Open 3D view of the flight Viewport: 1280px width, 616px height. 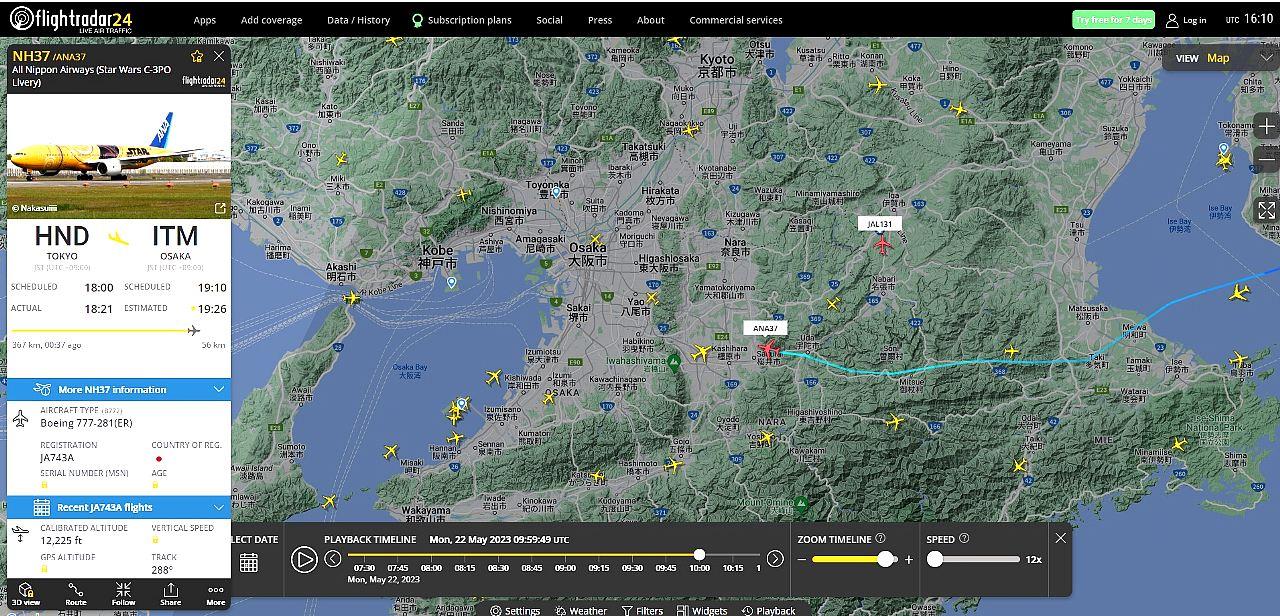coord(26,594)
